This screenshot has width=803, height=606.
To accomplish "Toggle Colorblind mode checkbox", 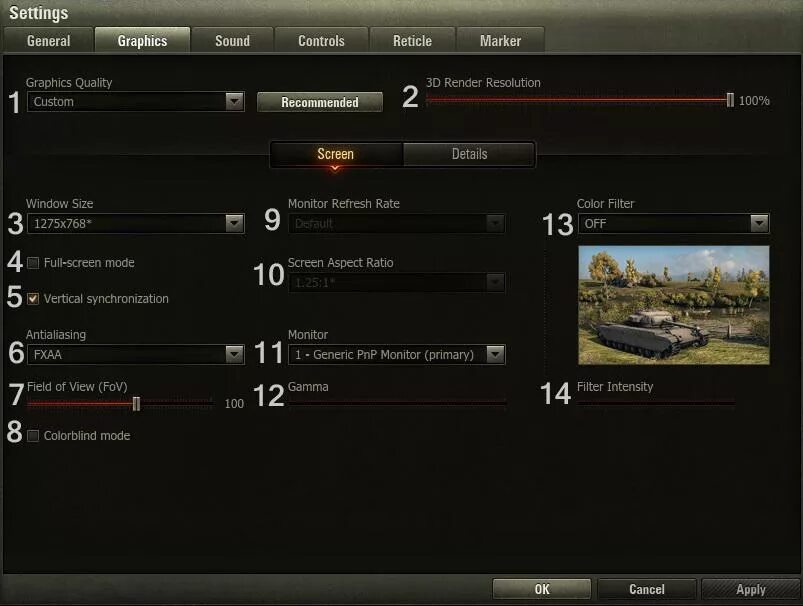I will click(x=33, y=436).
